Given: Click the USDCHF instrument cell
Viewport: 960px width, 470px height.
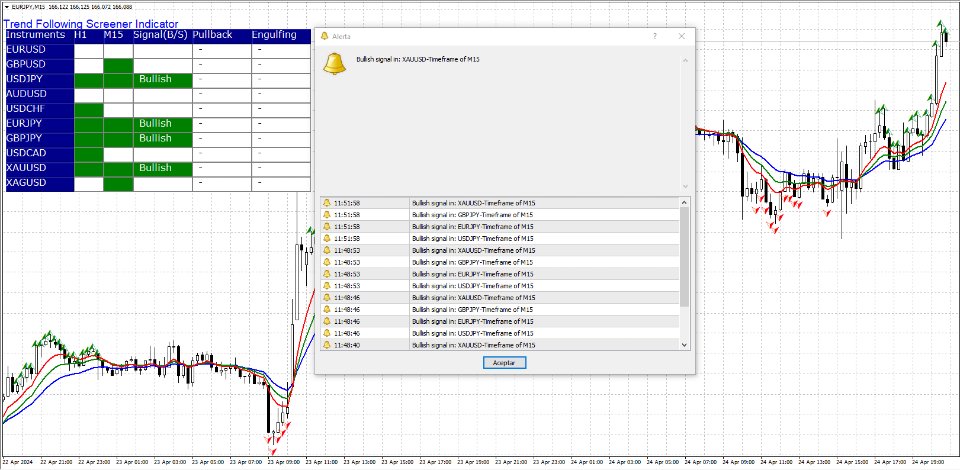Looking at the screenshot, I should (40, 109).
